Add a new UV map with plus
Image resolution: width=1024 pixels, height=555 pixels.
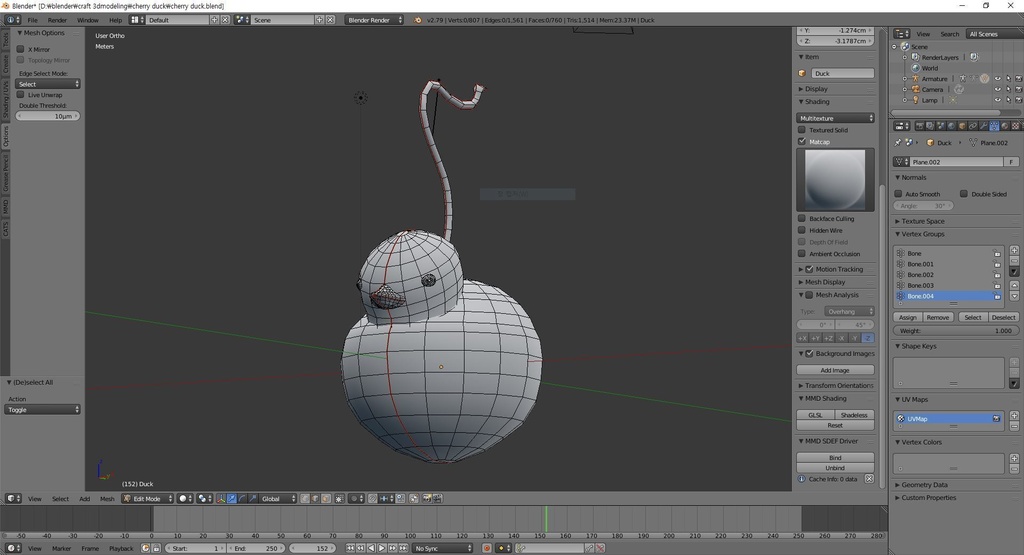click(1015, 415)
